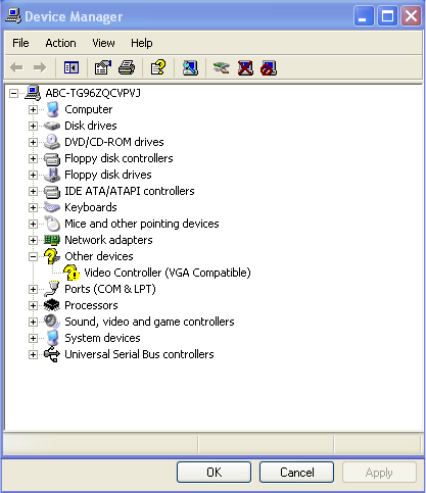Select Sound, video and game controllers
426x493 pixels.
click(149, 322)
